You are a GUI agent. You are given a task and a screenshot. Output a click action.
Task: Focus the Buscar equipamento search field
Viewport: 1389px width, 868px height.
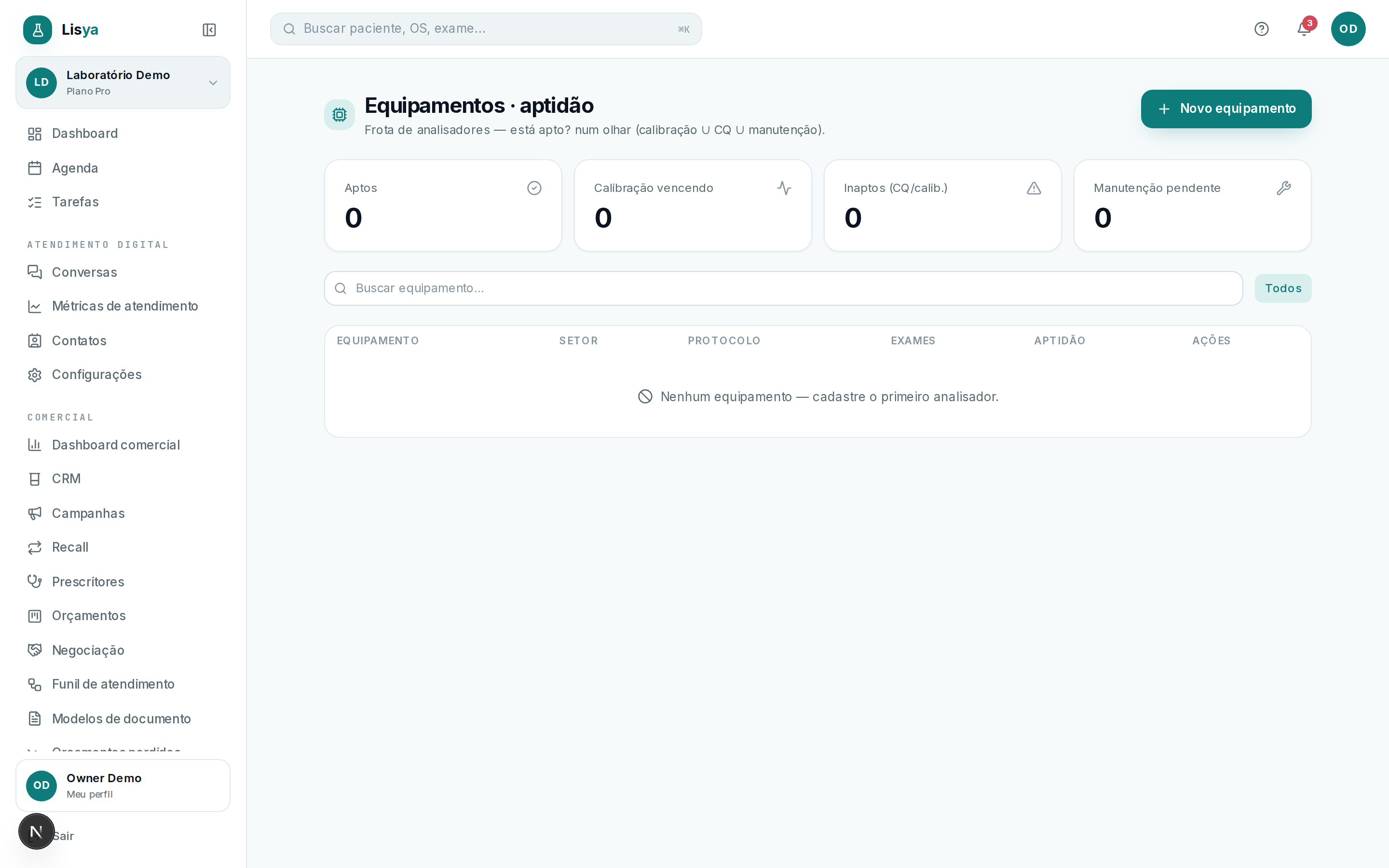pos(783,288)
